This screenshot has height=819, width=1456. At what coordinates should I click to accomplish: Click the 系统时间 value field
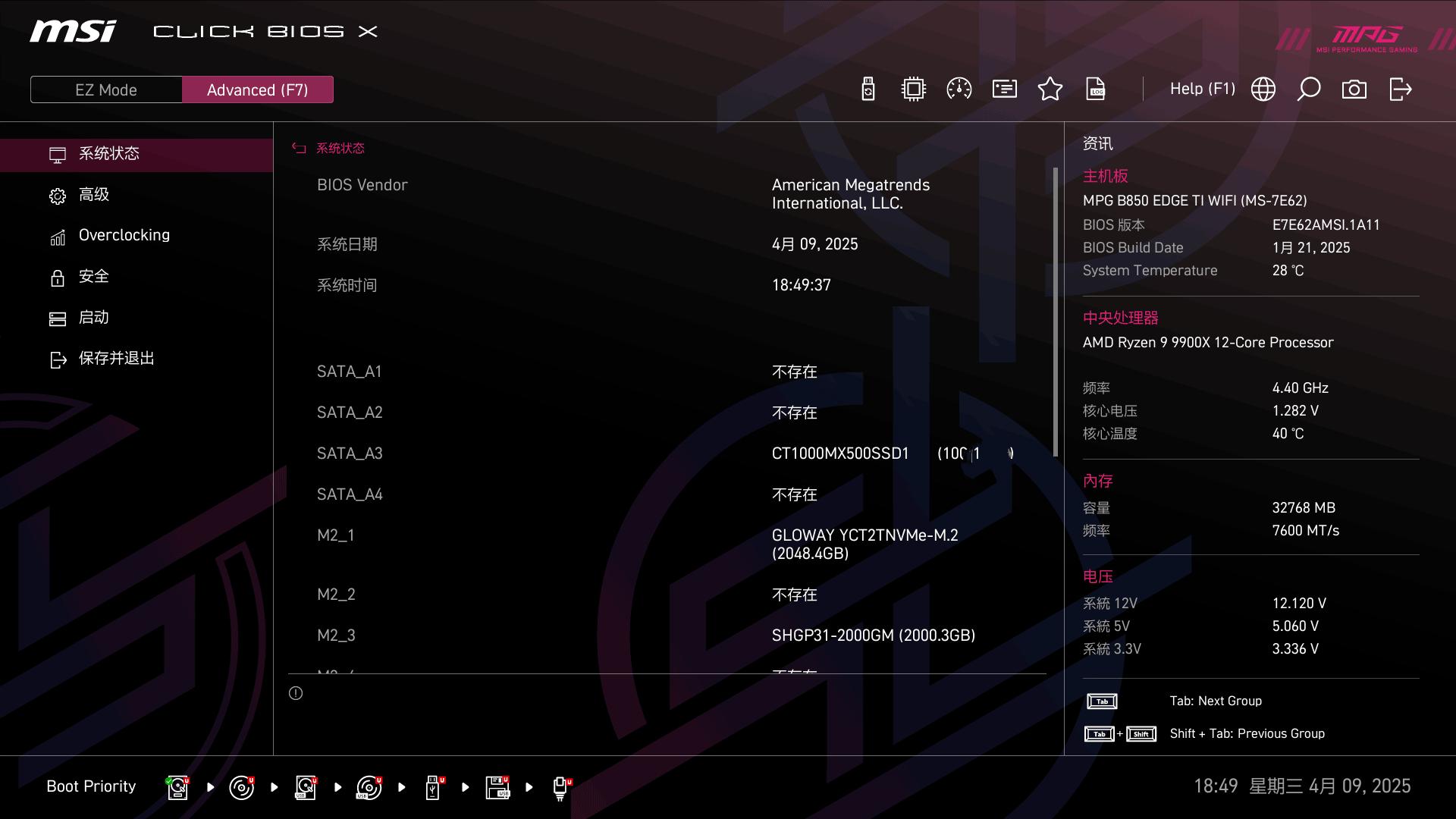coord(801,284)
